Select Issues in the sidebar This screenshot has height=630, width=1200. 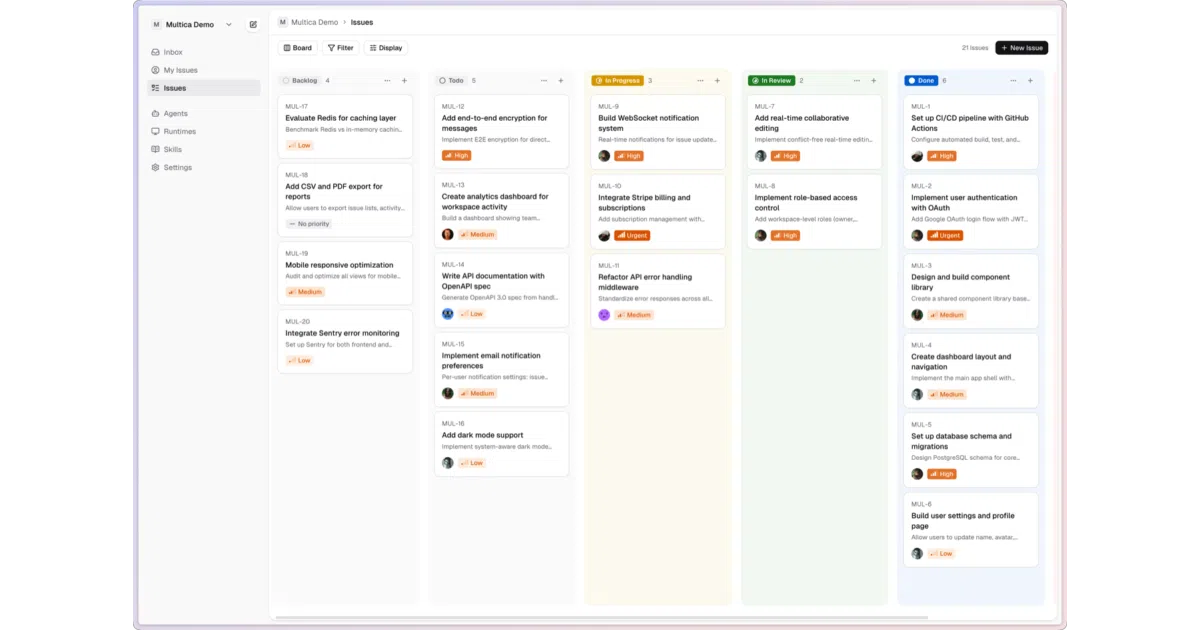point(204,88)
